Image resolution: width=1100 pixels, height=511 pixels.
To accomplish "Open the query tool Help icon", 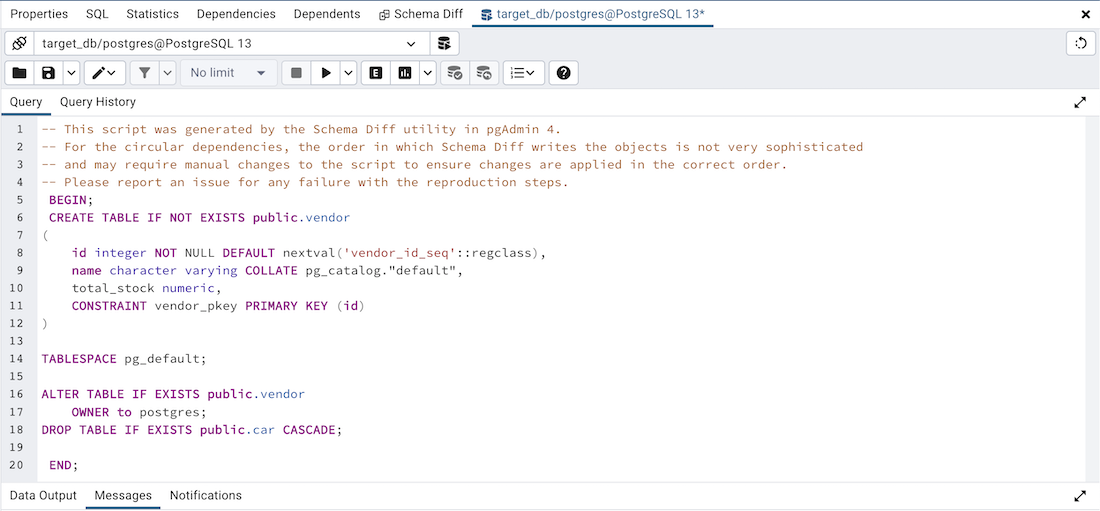I will click(x=564, y=73).
